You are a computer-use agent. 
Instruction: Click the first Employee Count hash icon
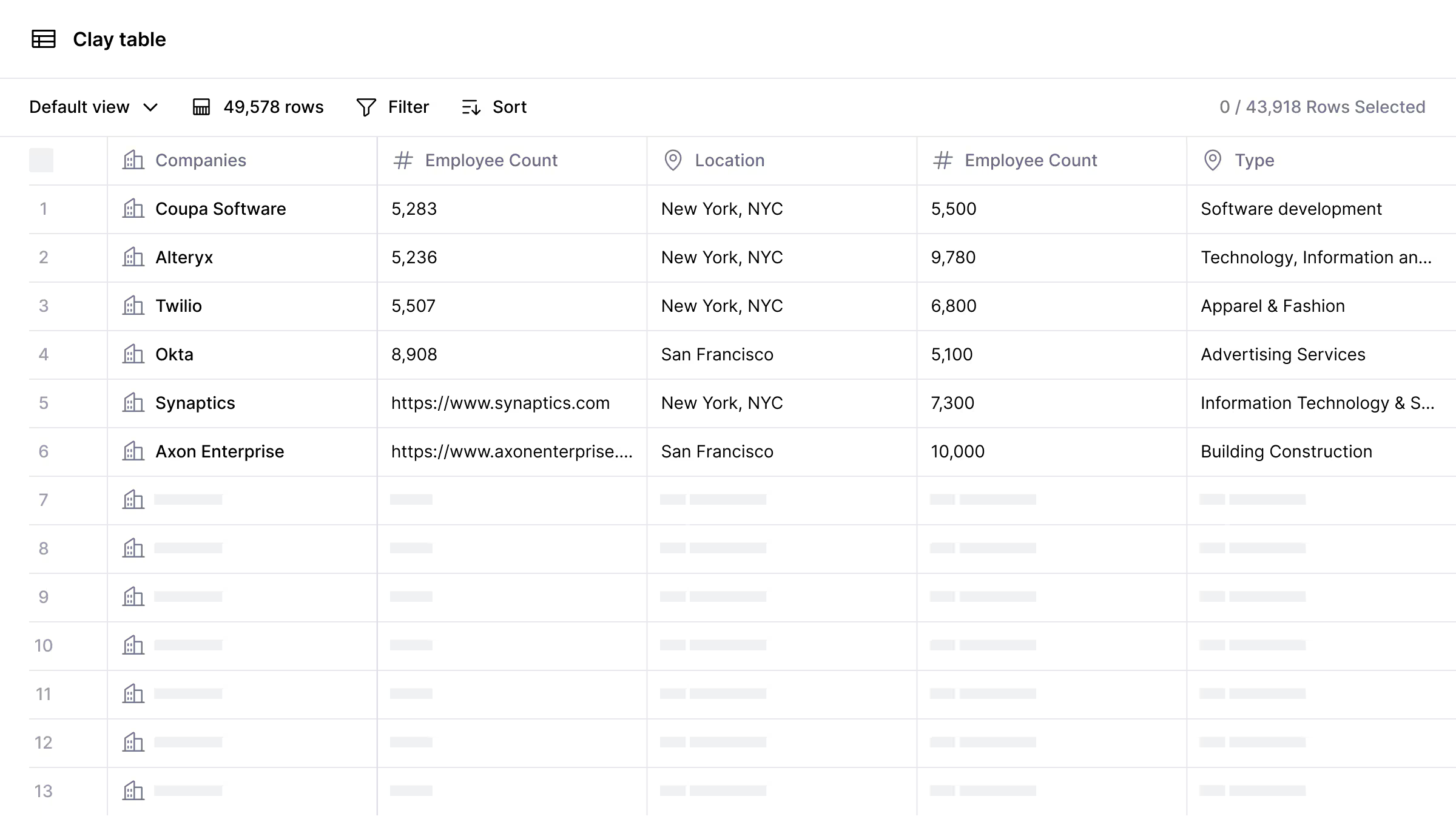point(403,160)
